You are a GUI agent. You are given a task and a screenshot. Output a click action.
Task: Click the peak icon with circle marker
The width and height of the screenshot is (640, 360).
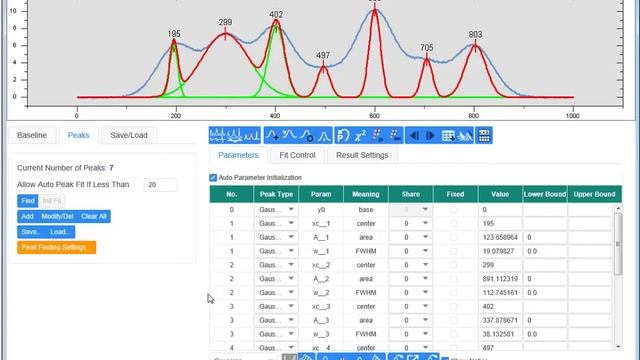pos(307,136)
